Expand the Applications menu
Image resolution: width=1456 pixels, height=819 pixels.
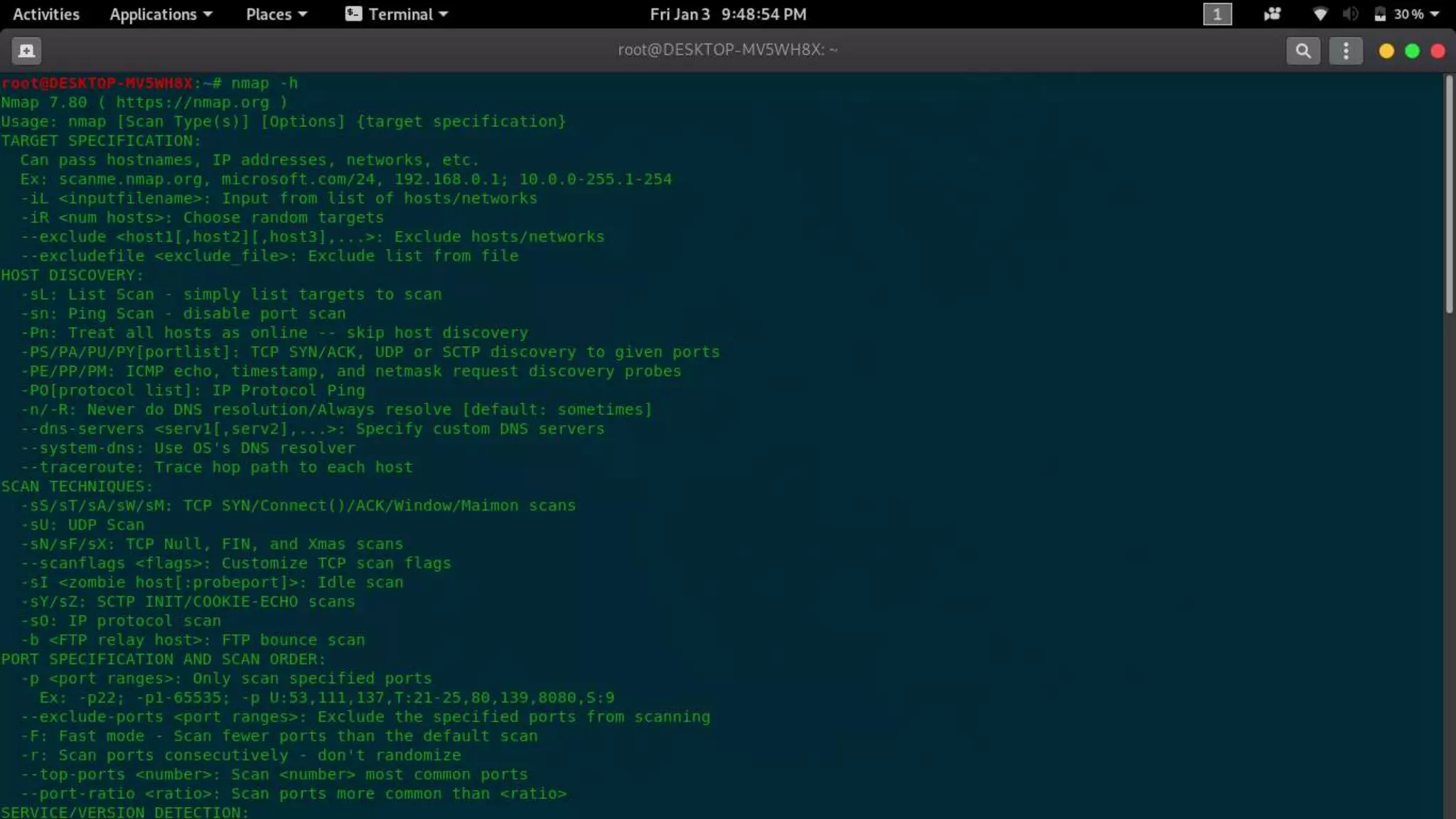coord(161,14)
